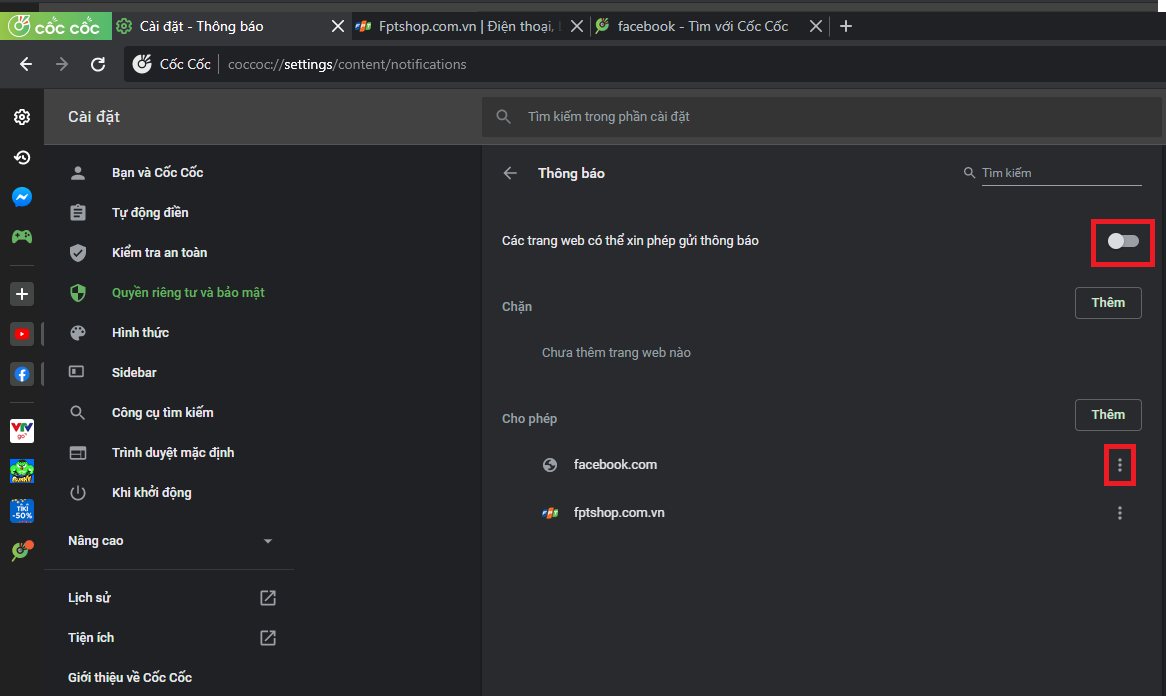This screenshot has height=696, width=1166.
Task: Open Tiện ích link
Action: 91,638
